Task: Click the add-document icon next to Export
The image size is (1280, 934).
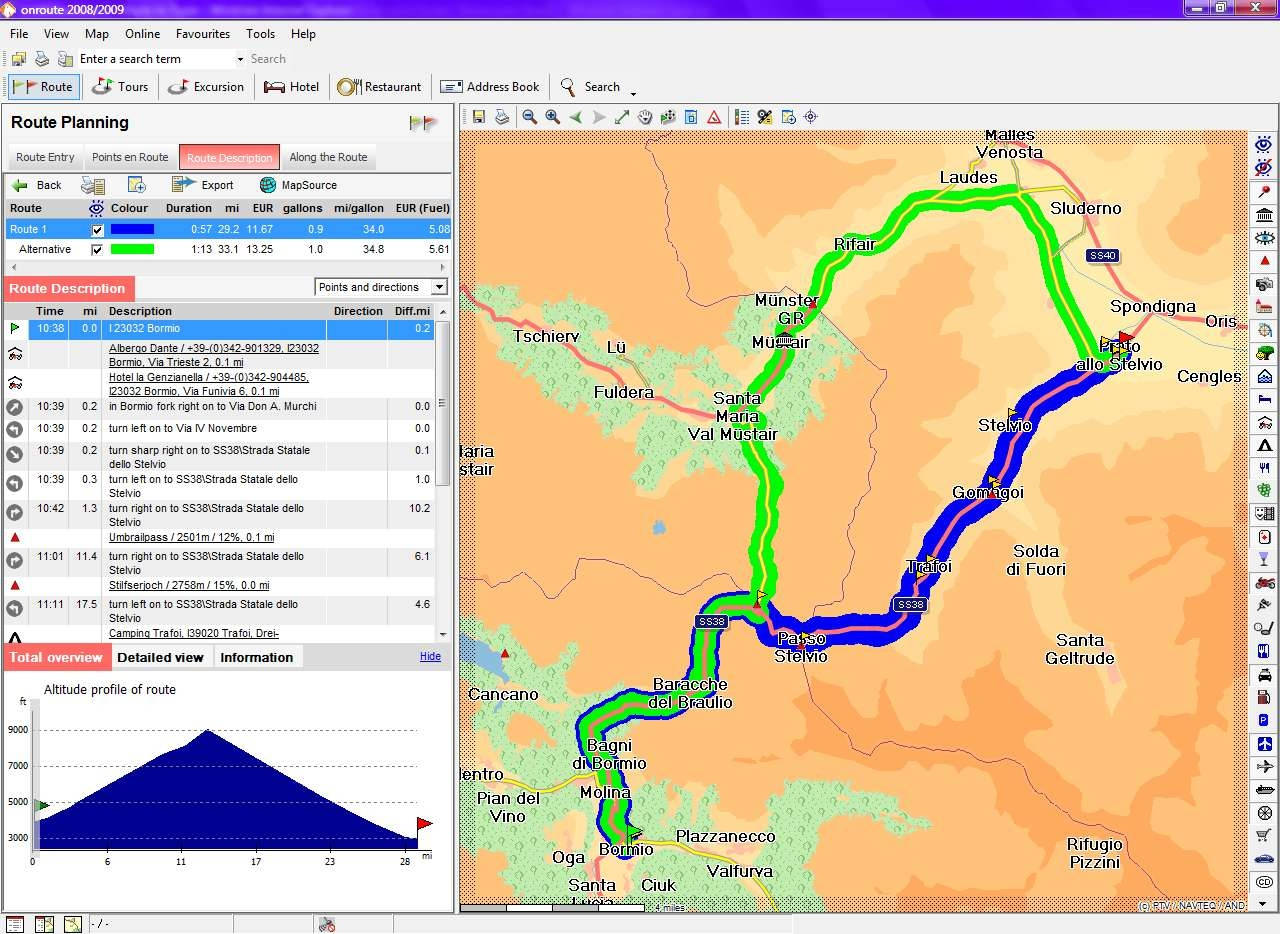Action: pos(137,185)
